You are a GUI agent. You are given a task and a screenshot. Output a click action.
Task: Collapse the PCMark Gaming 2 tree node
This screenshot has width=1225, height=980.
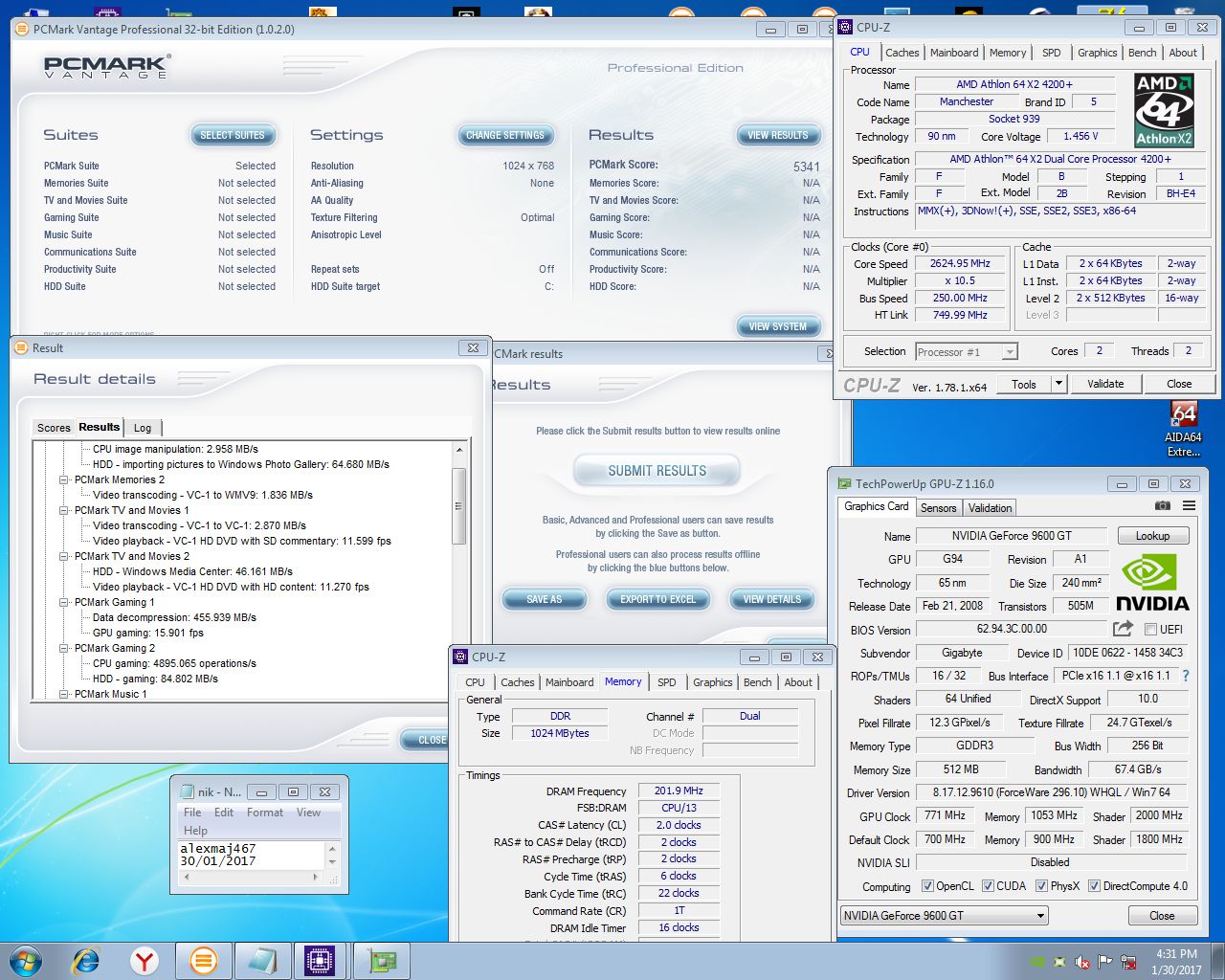64,648
